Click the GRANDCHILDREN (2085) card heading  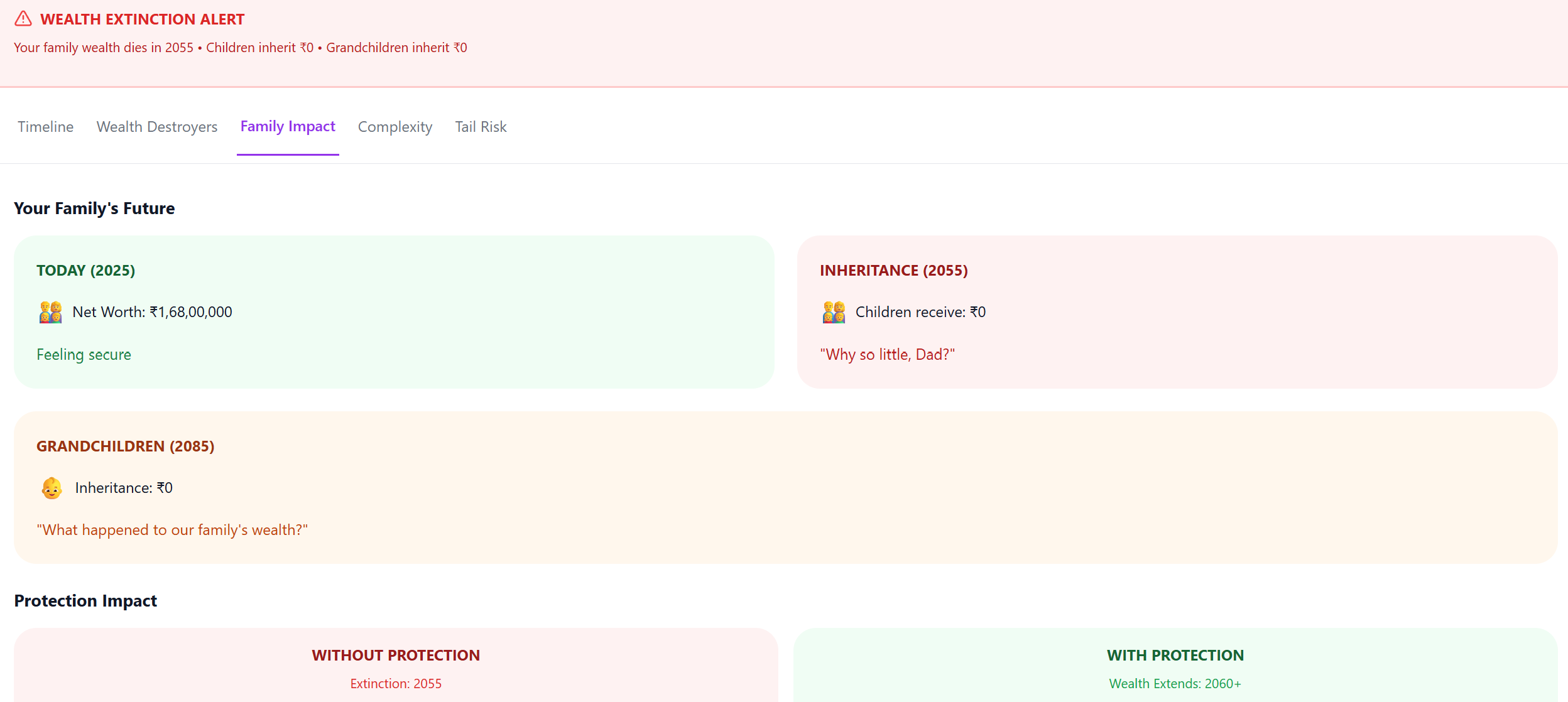125,446
